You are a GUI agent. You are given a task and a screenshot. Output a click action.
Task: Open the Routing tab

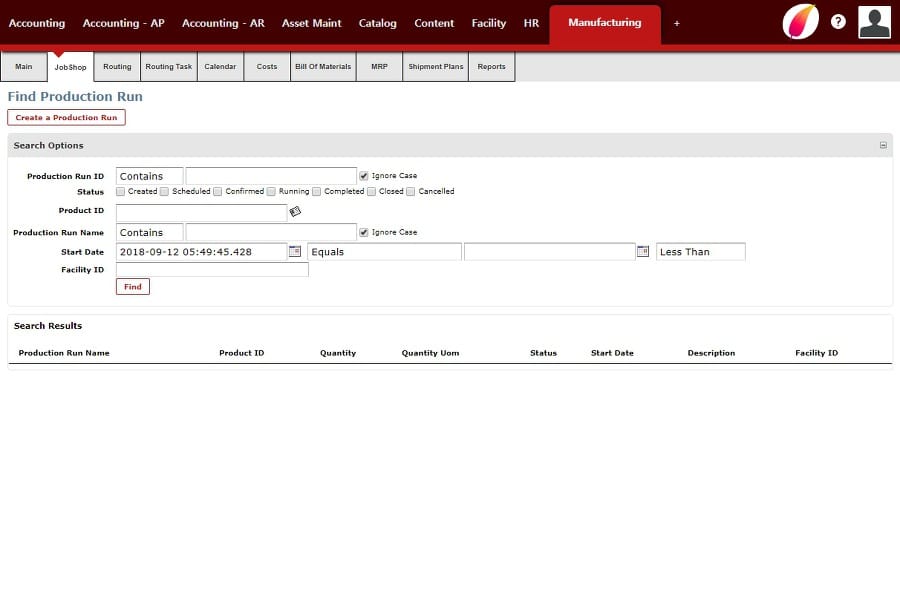117,67
